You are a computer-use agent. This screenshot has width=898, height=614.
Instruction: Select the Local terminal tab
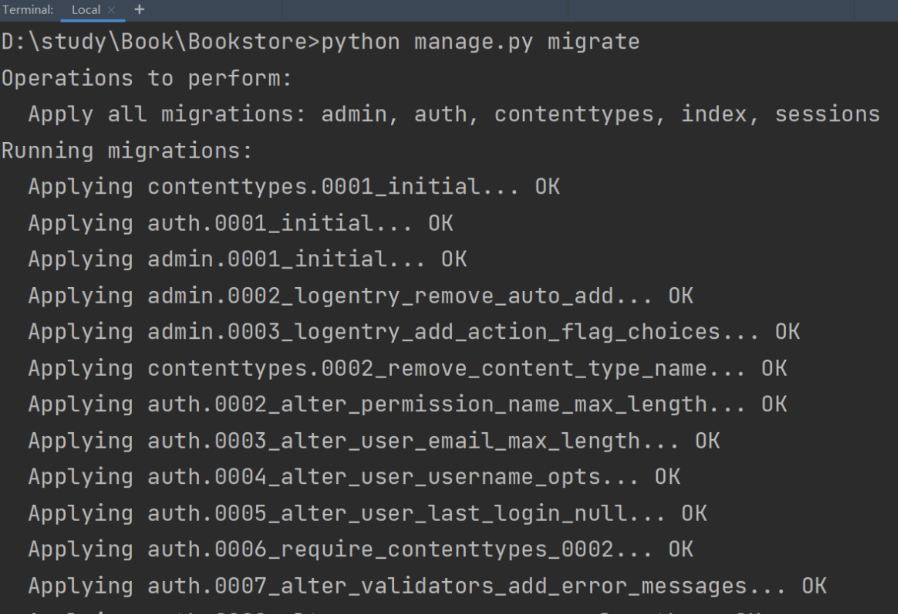(x=86, y=10)
